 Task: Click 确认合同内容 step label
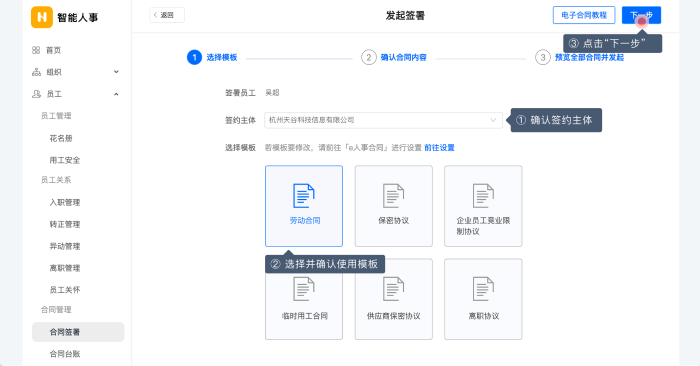pyautogui.click(x=404, y=57)
